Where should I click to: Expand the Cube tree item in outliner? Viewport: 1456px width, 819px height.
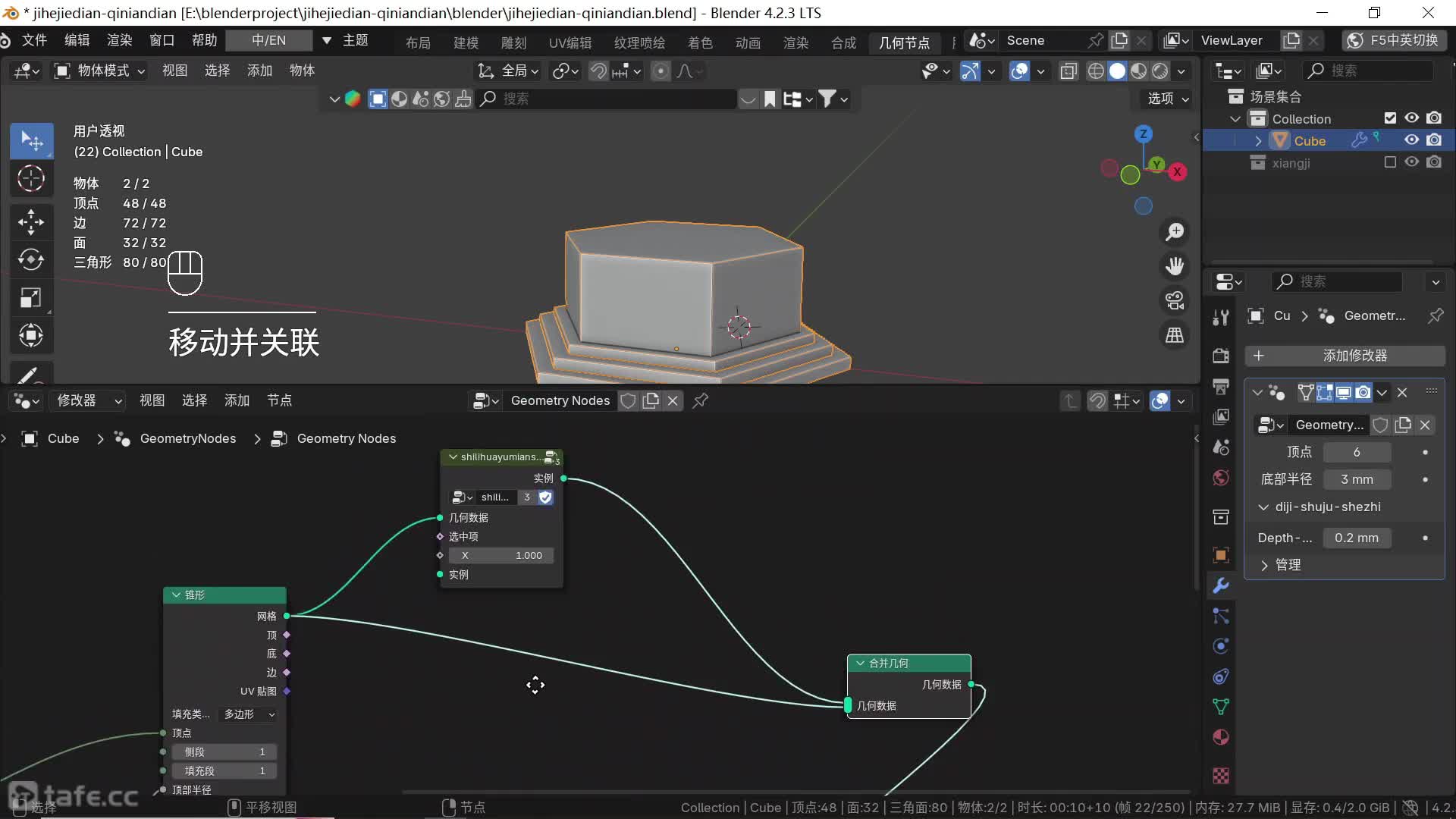click(1258, 141)
